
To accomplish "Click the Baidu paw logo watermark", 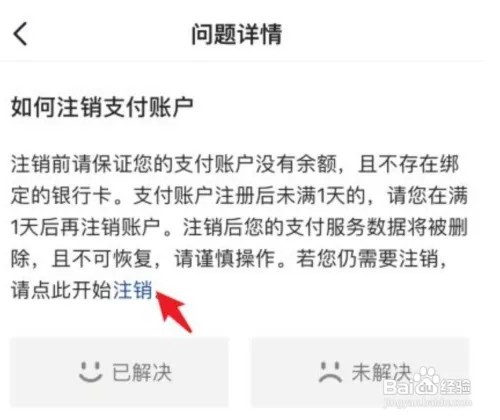I will pyautogui.click(x=426, y=379).
